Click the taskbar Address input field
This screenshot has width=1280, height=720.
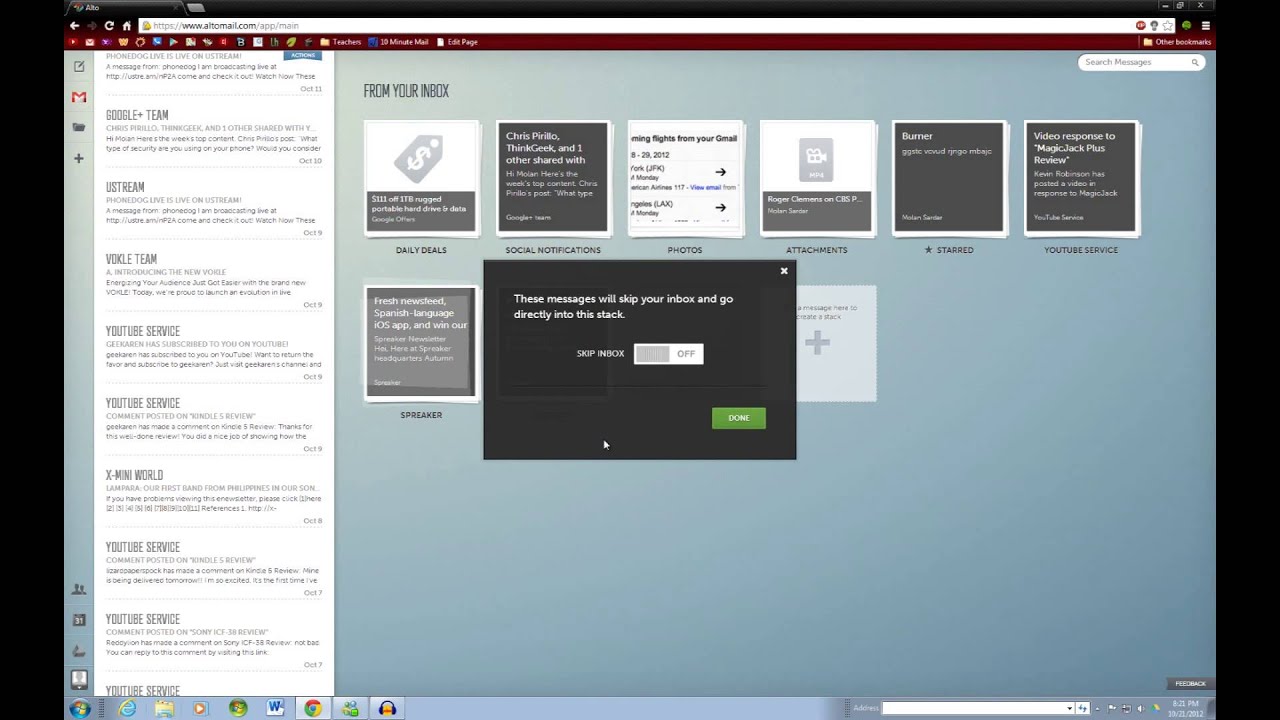click(x=976, y=708)
